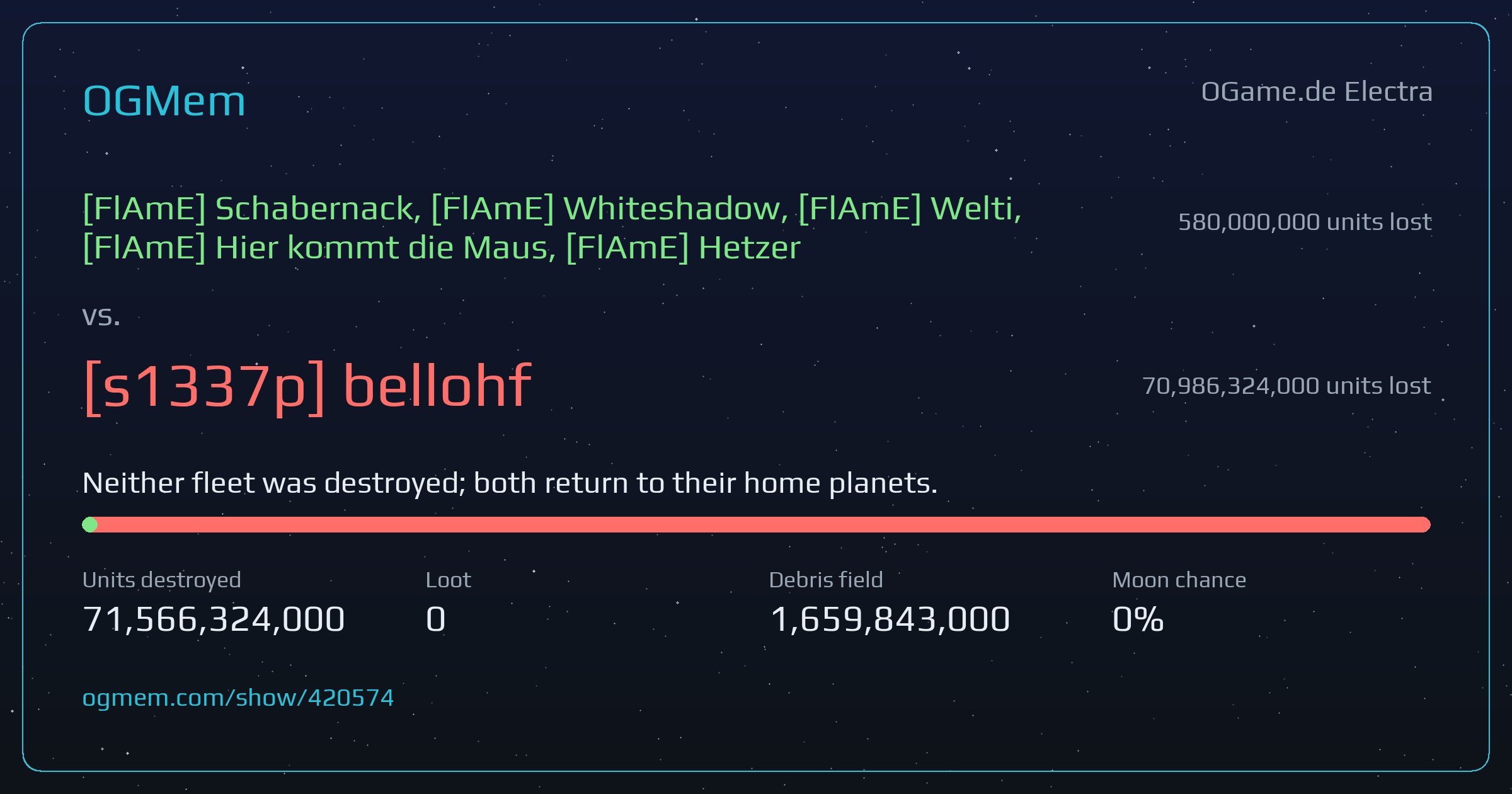Click the Units destroyed value 71,566,324,000

[x=214, y=619]
